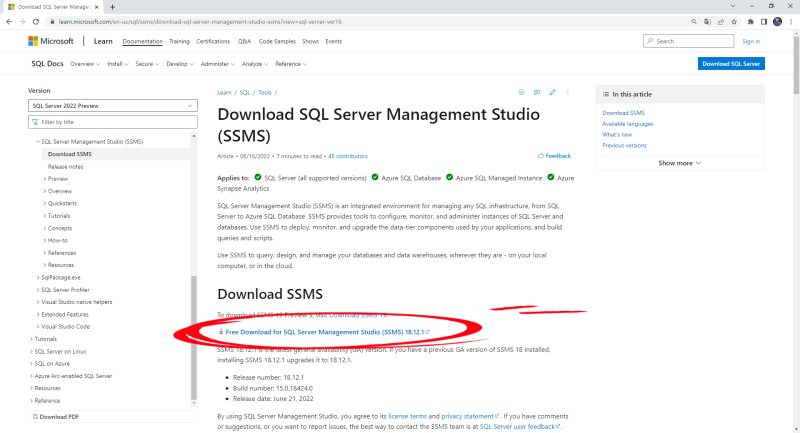Click the edit pencil icon above the title
The height and width of the screenshot is (433, 800).
point(553,92)
